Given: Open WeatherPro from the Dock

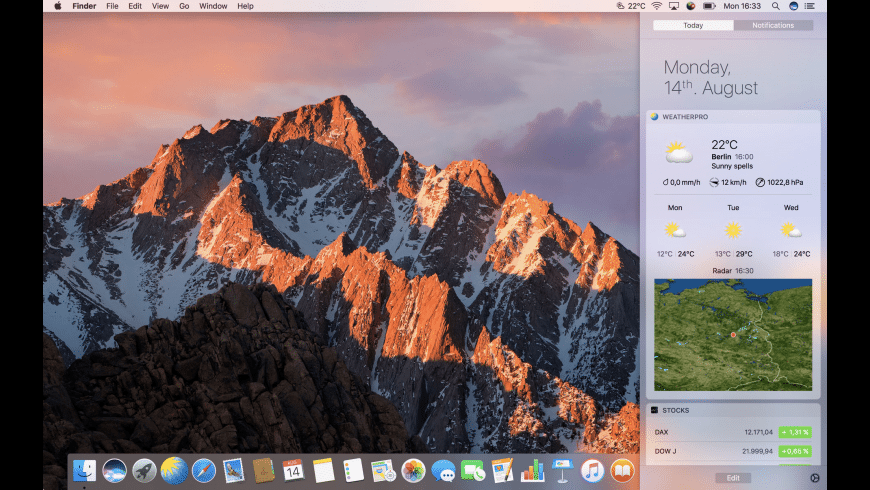Looking at the screenshot, I should (174, 470).
